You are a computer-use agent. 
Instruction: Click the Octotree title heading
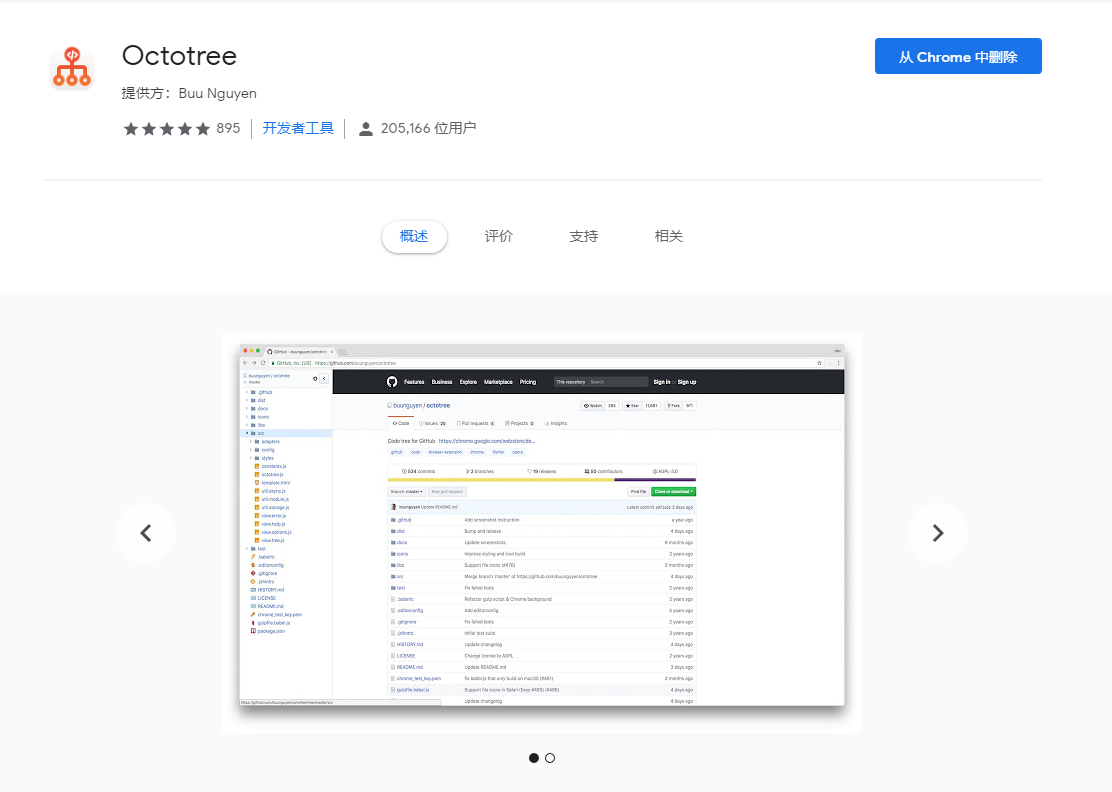pyautogui.click(x=179, y=56)
